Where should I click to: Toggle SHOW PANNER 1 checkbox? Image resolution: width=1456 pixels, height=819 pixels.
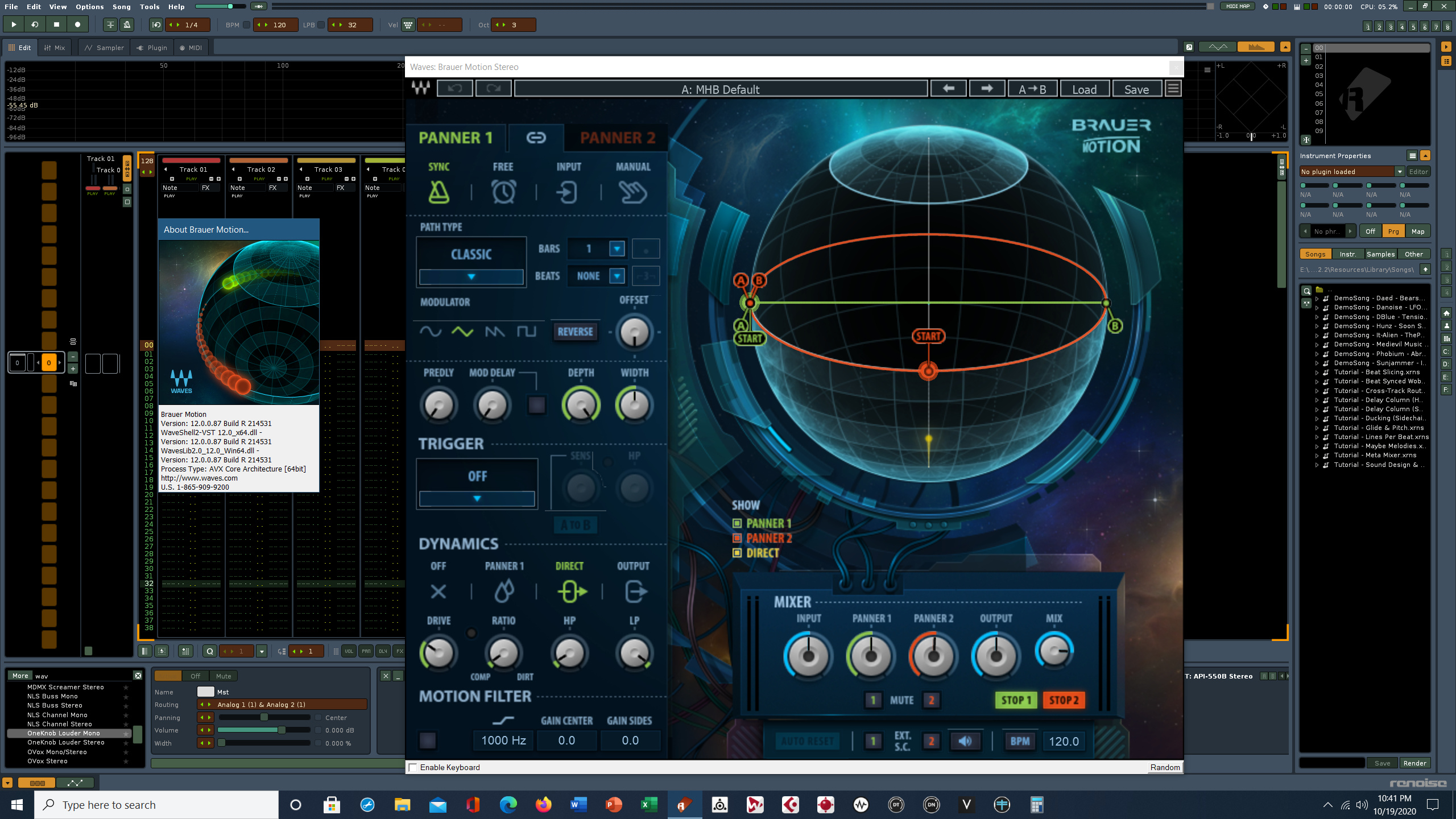pos(737,523)
